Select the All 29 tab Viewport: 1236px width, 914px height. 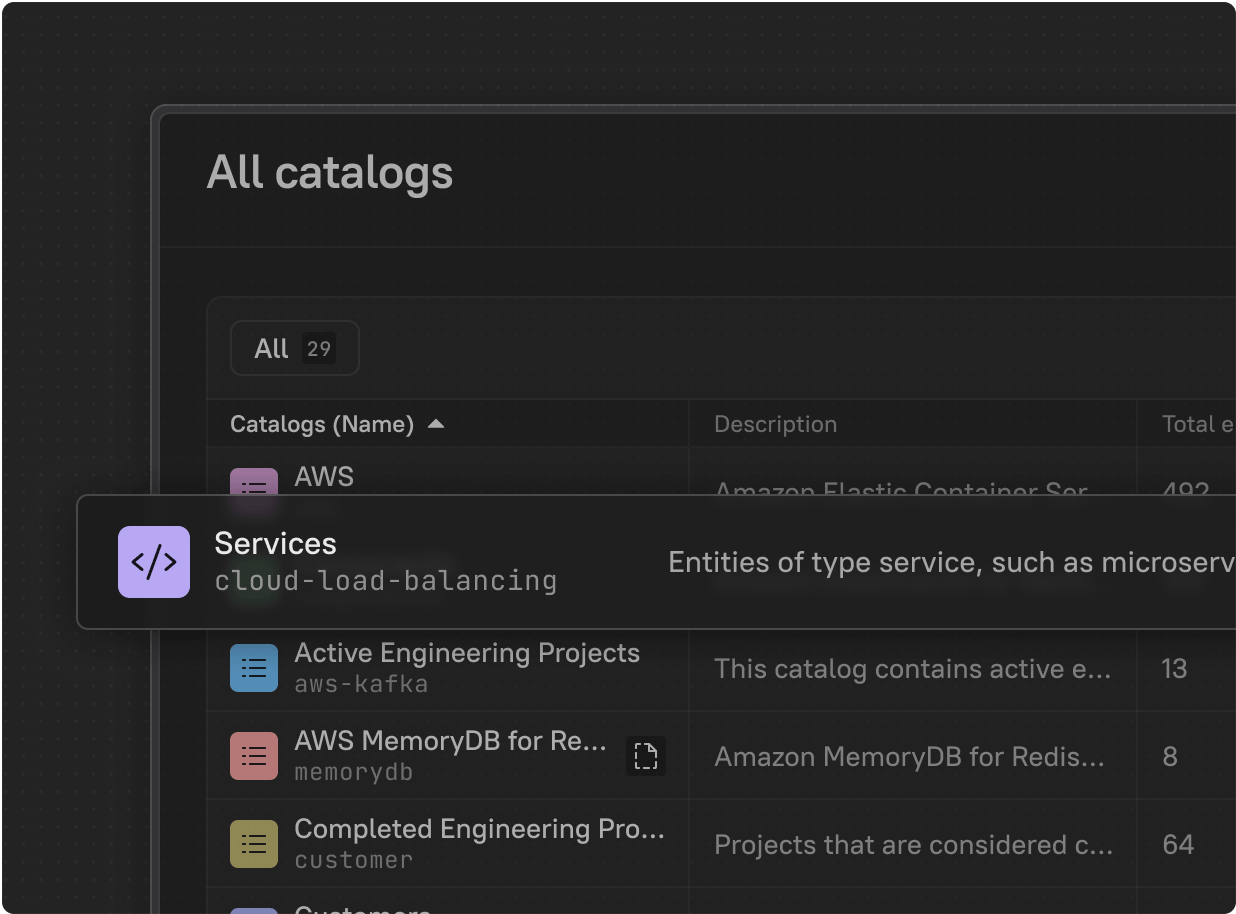tap(295, 348)
